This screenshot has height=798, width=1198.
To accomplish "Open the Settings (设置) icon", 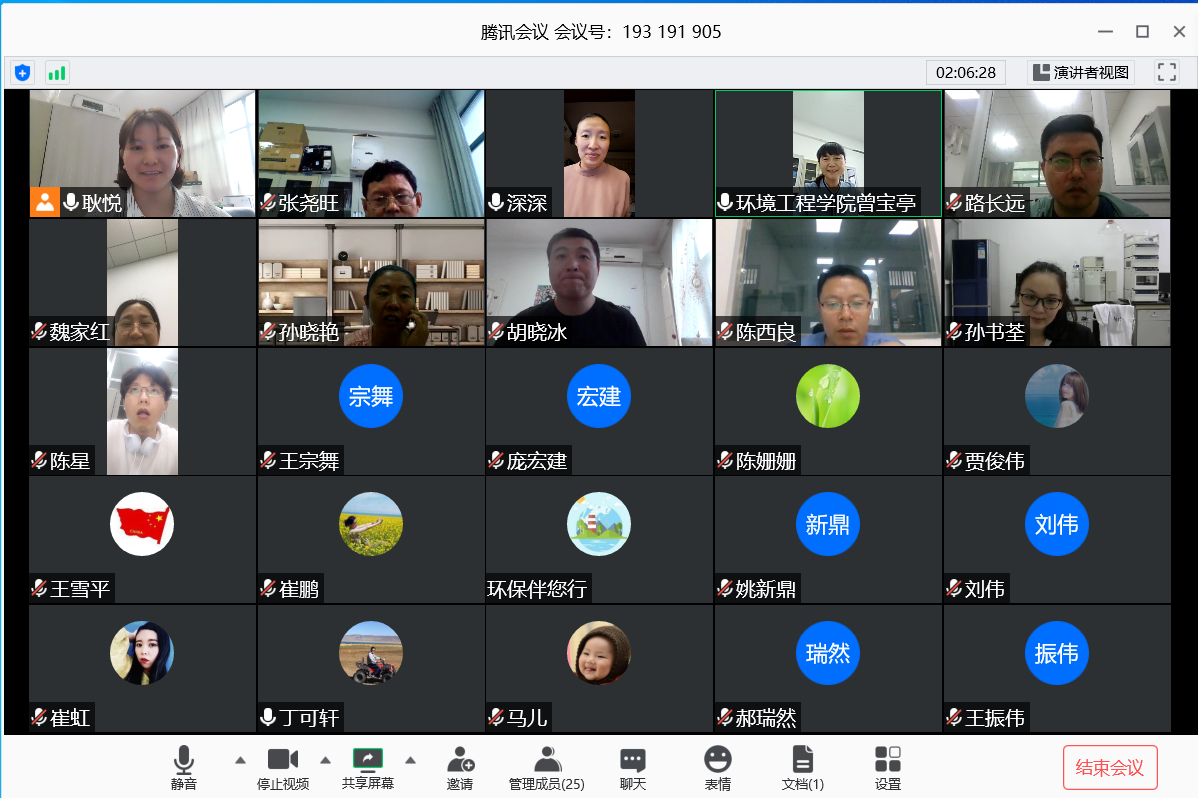I will click(887, 767).
